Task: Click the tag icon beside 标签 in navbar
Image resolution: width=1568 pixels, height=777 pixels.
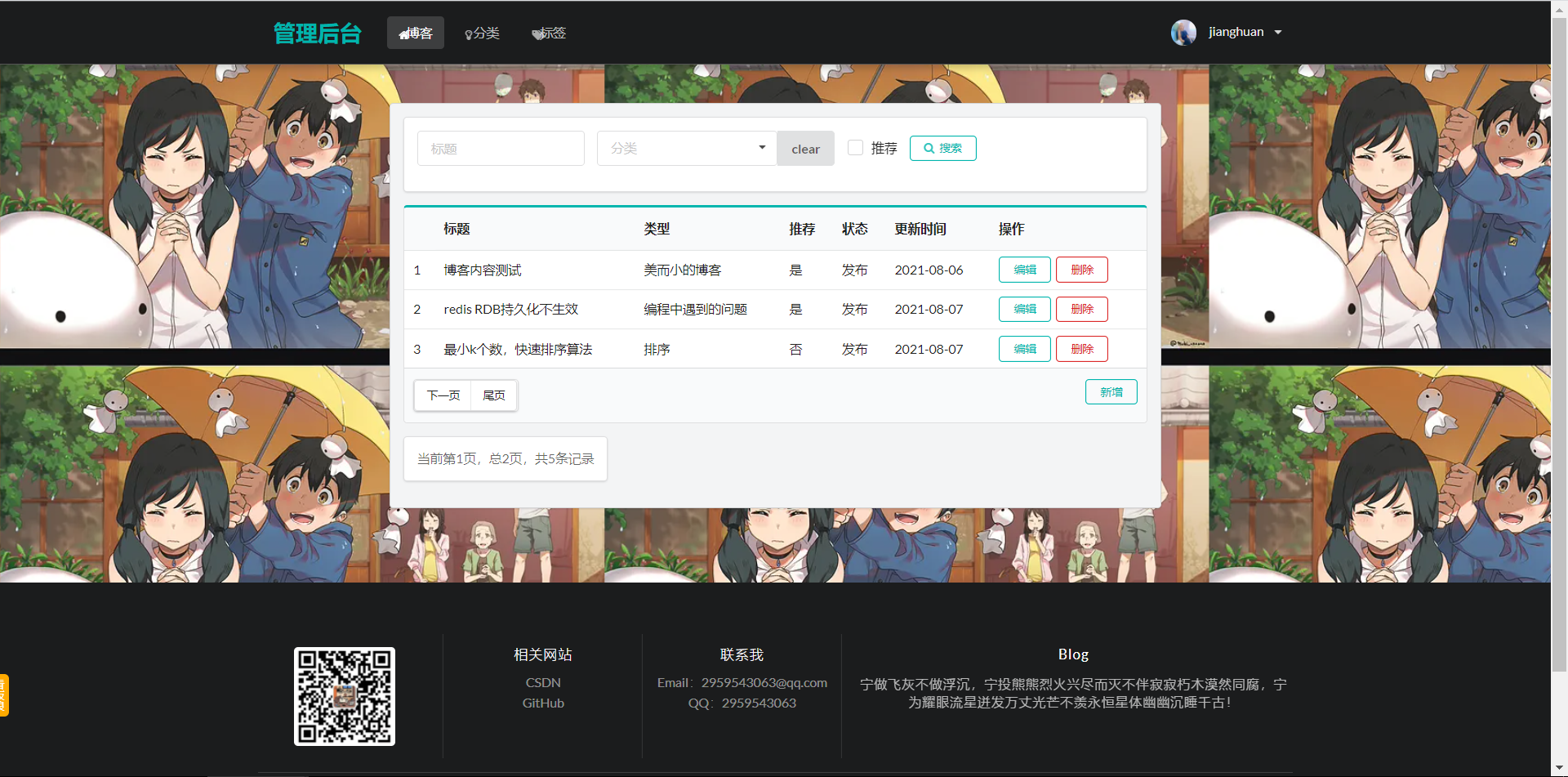Action: click(537, 33)
